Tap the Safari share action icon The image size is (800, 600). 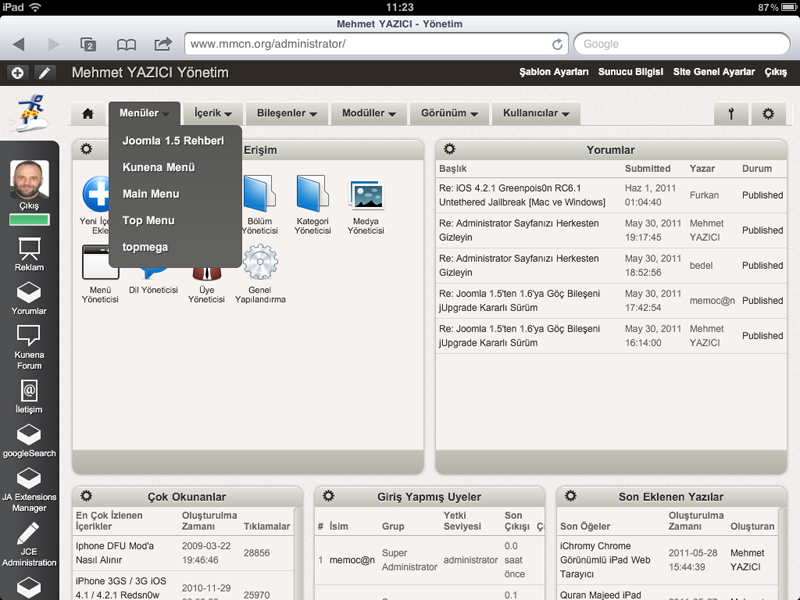coord(163,44)
